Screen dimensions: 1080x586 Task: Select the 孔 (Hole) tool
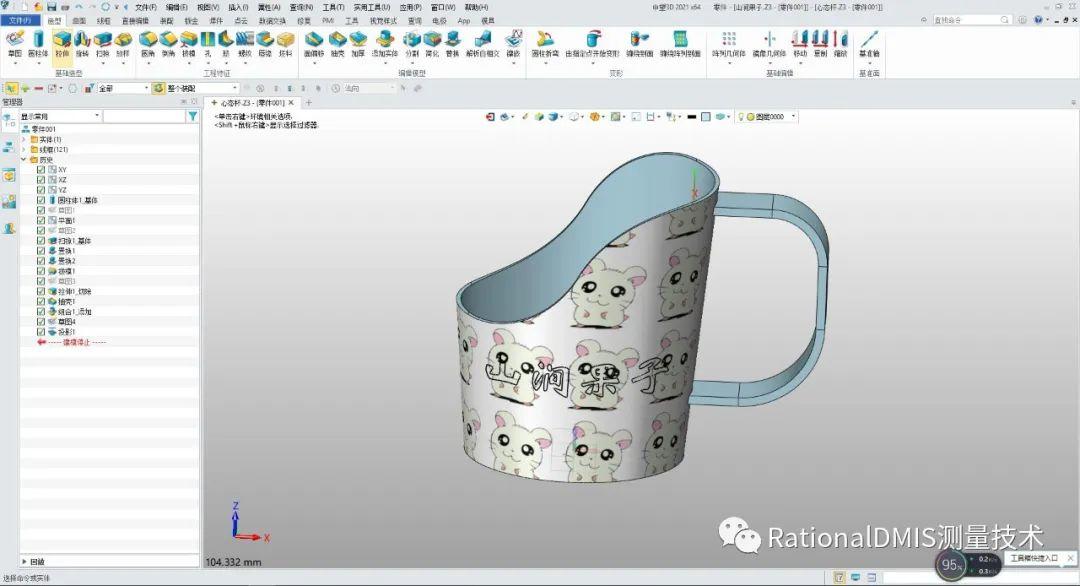click(207, 43)
